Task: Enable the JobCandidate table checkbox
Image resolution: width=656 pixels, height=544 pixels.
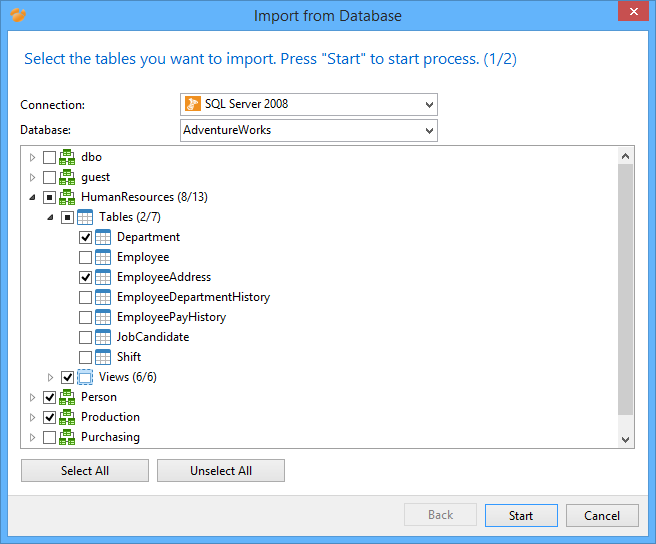Action: click(85, 337)
